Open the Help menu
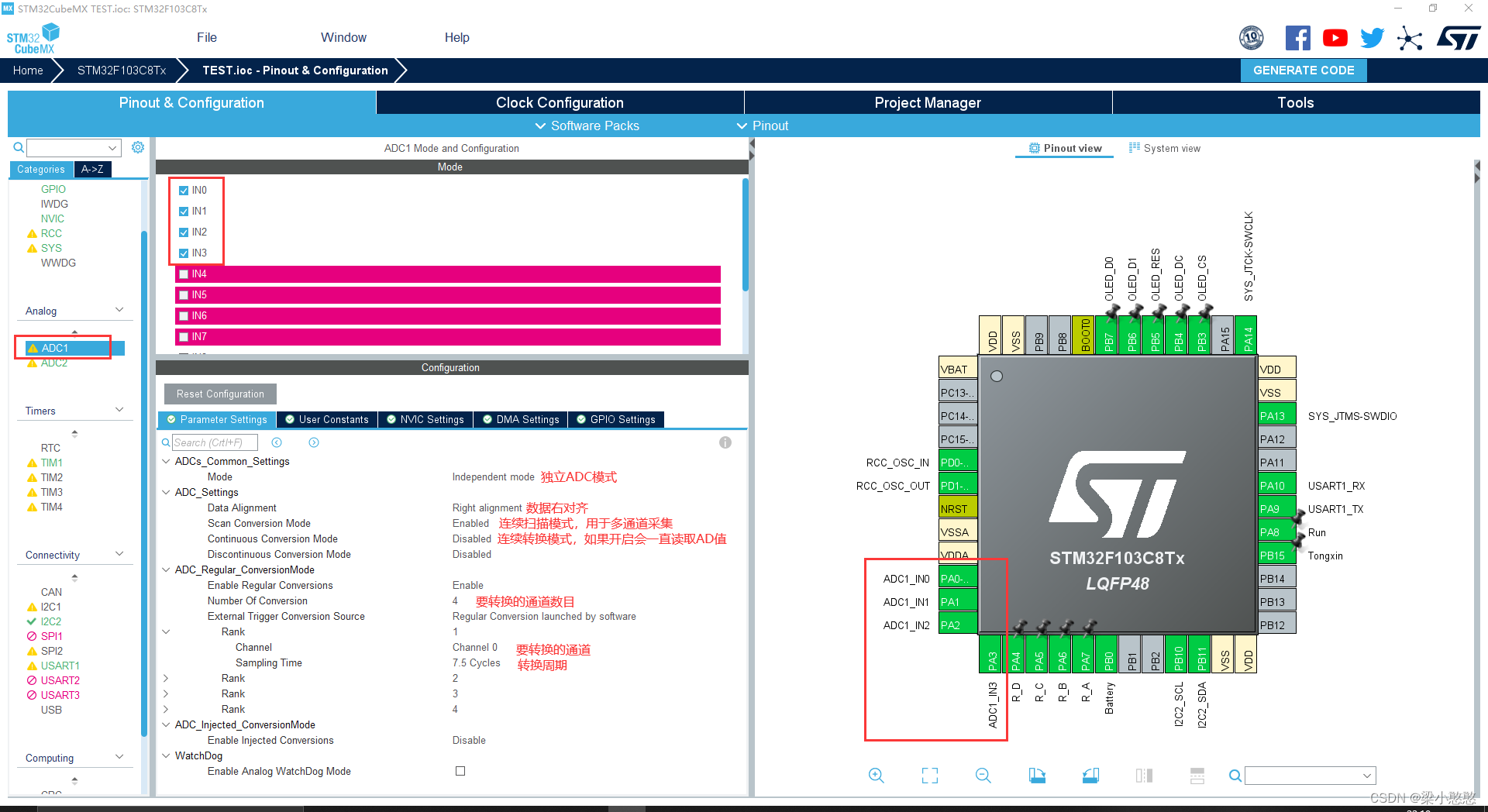The image size is (1488, 812). pyautogui.click(x=457, y=37)
